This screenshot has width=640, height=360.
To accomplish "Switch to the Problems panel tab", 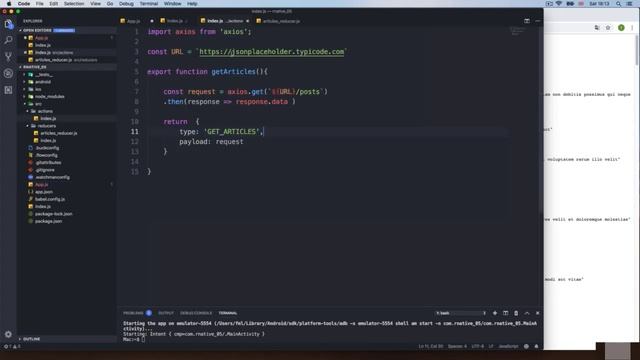I will tap(133, 313).
